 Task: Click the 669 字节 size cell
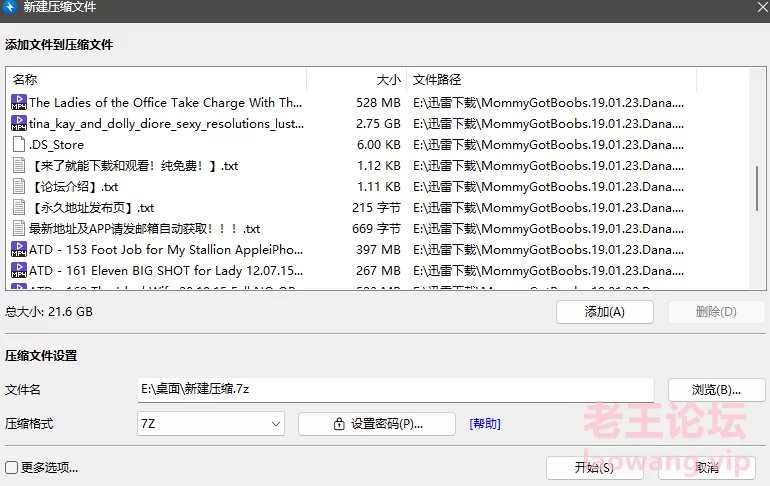point(376,229)
